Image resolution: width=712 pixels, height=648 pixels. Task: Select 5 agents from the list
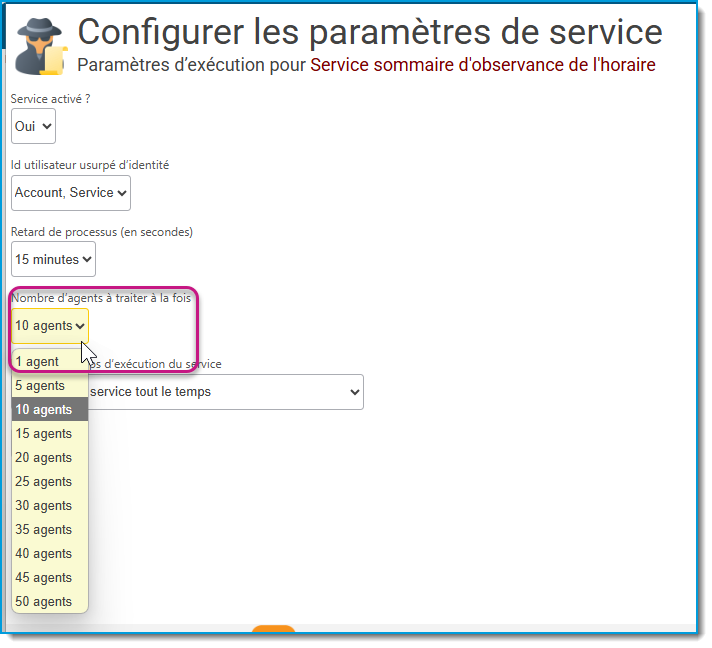click(50, 386)
